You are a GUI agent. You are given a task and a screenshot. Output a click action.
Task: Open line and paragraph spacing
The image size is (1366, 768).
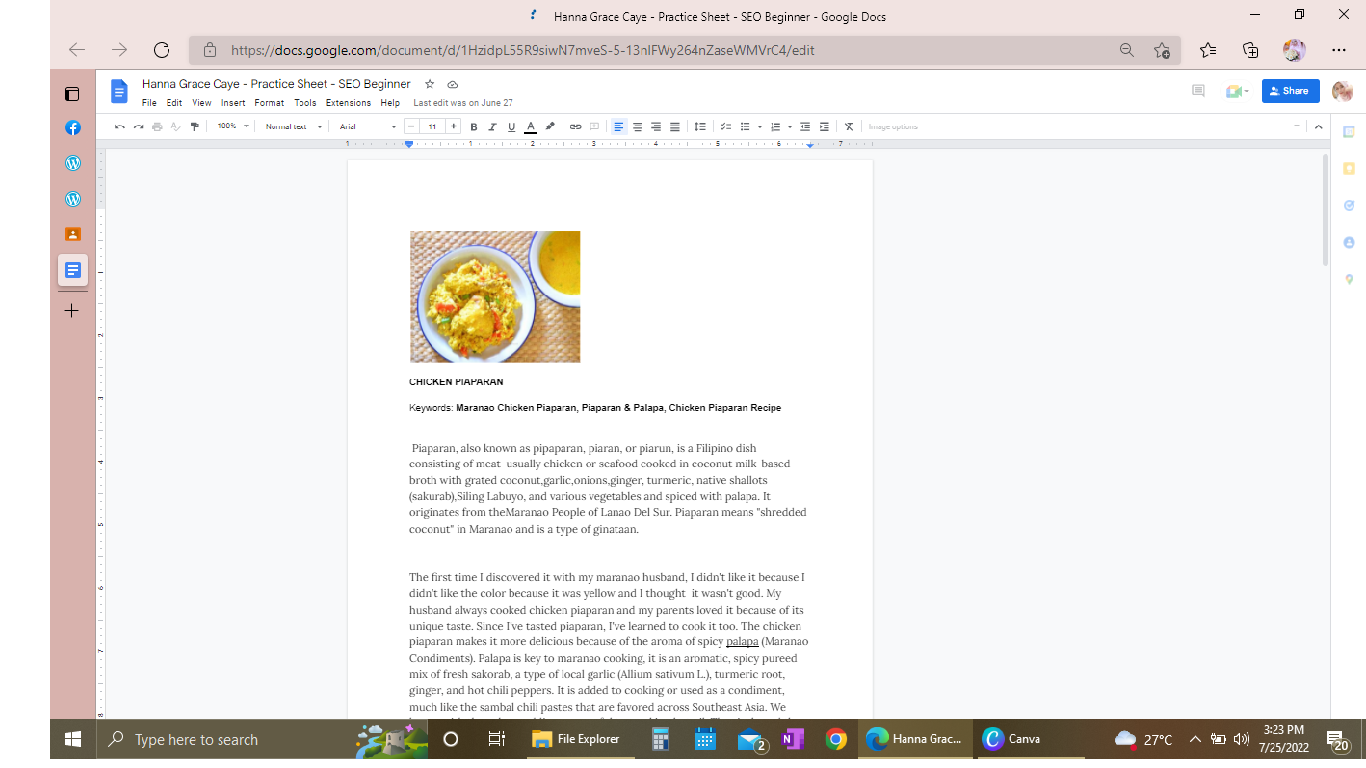700,127
